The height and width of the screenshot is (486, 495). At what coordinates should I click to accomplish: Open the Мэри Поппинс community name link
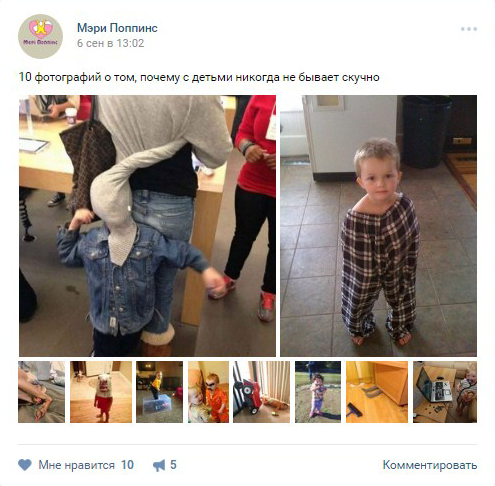coord(117,28)
